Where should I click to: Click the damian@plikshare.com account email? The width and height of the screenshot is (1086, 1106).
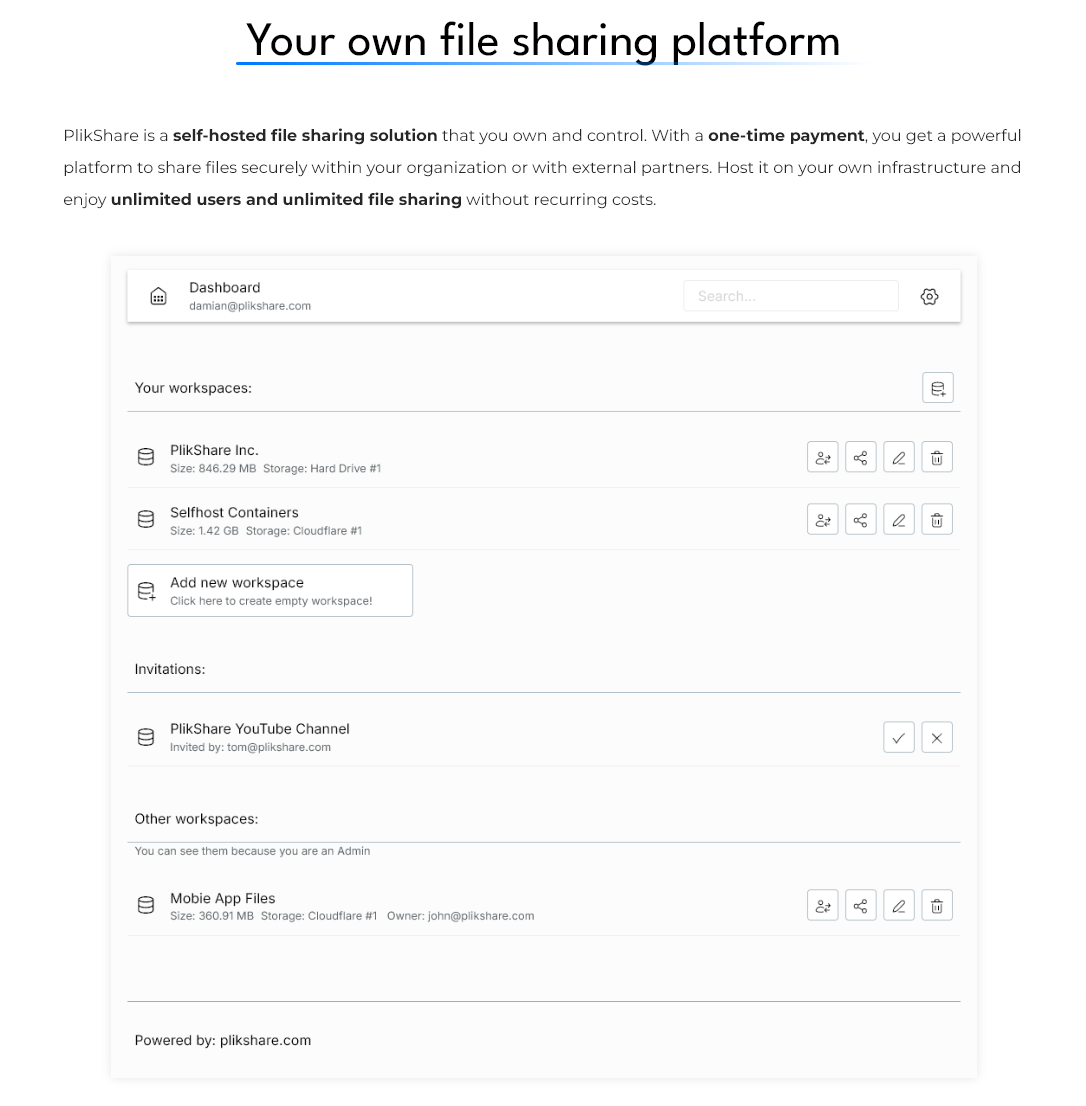click(x=250, y=306)
